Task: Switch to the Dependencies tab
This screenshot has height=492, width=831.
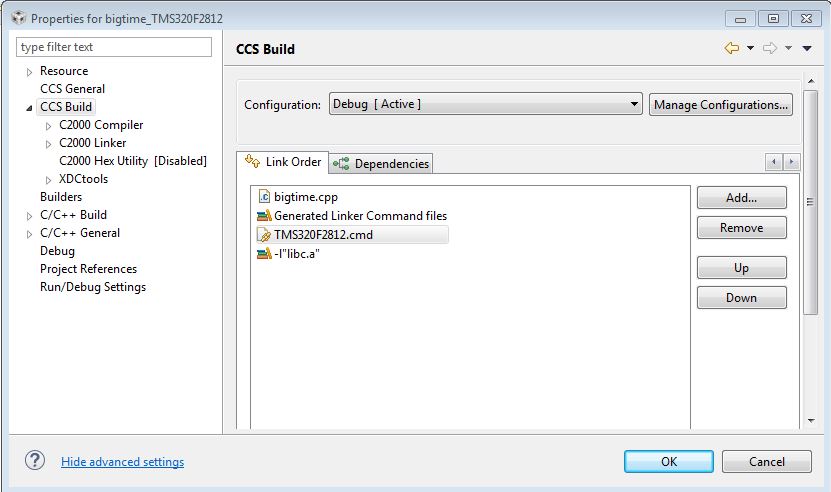Action: coord(382,164)
